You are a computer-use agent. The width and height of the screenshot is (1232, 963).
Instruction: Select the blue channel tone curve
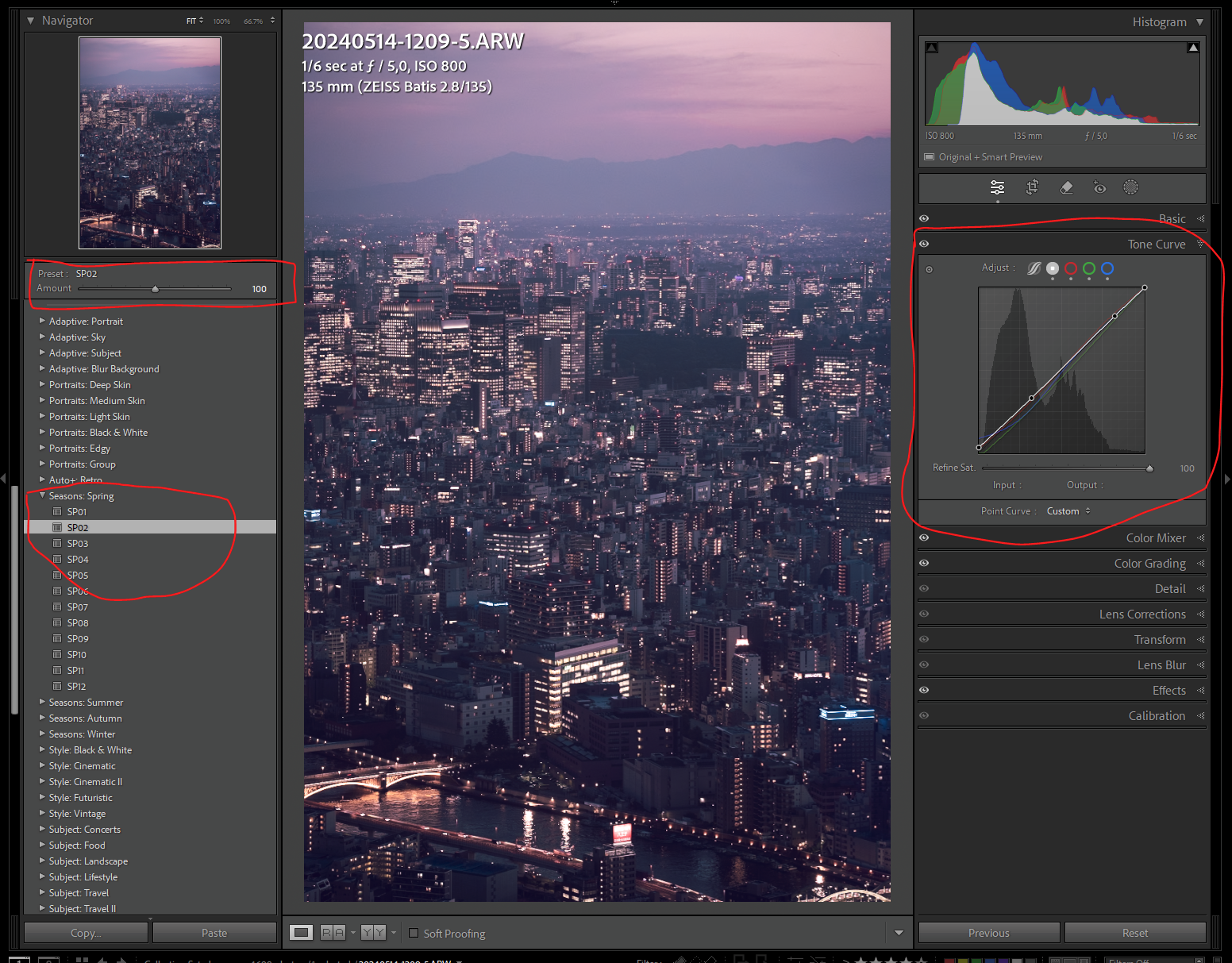coord(1107,269)
